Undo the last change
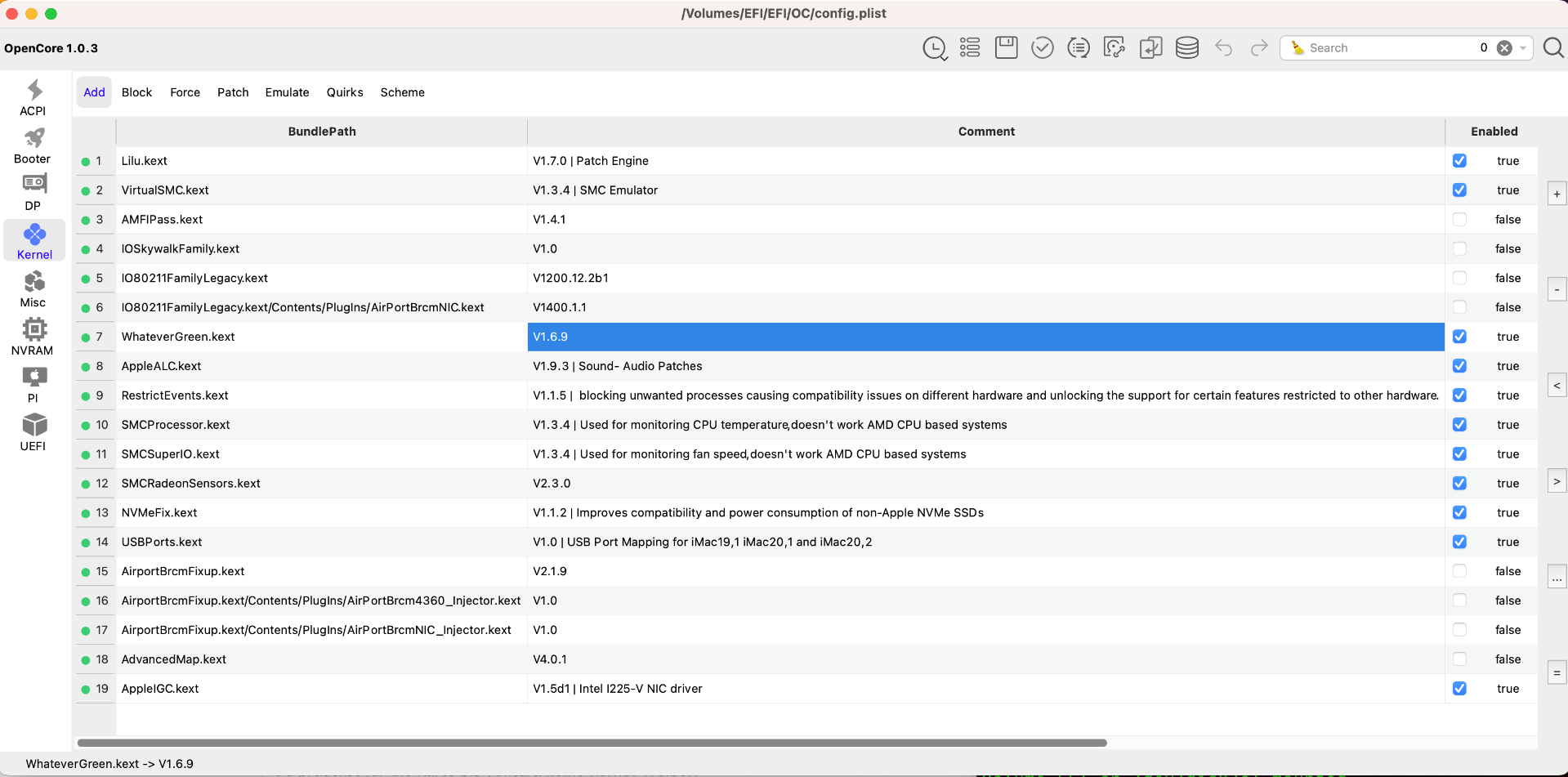This screenshot has width=1568, height=777. [x=1223, y=48]
